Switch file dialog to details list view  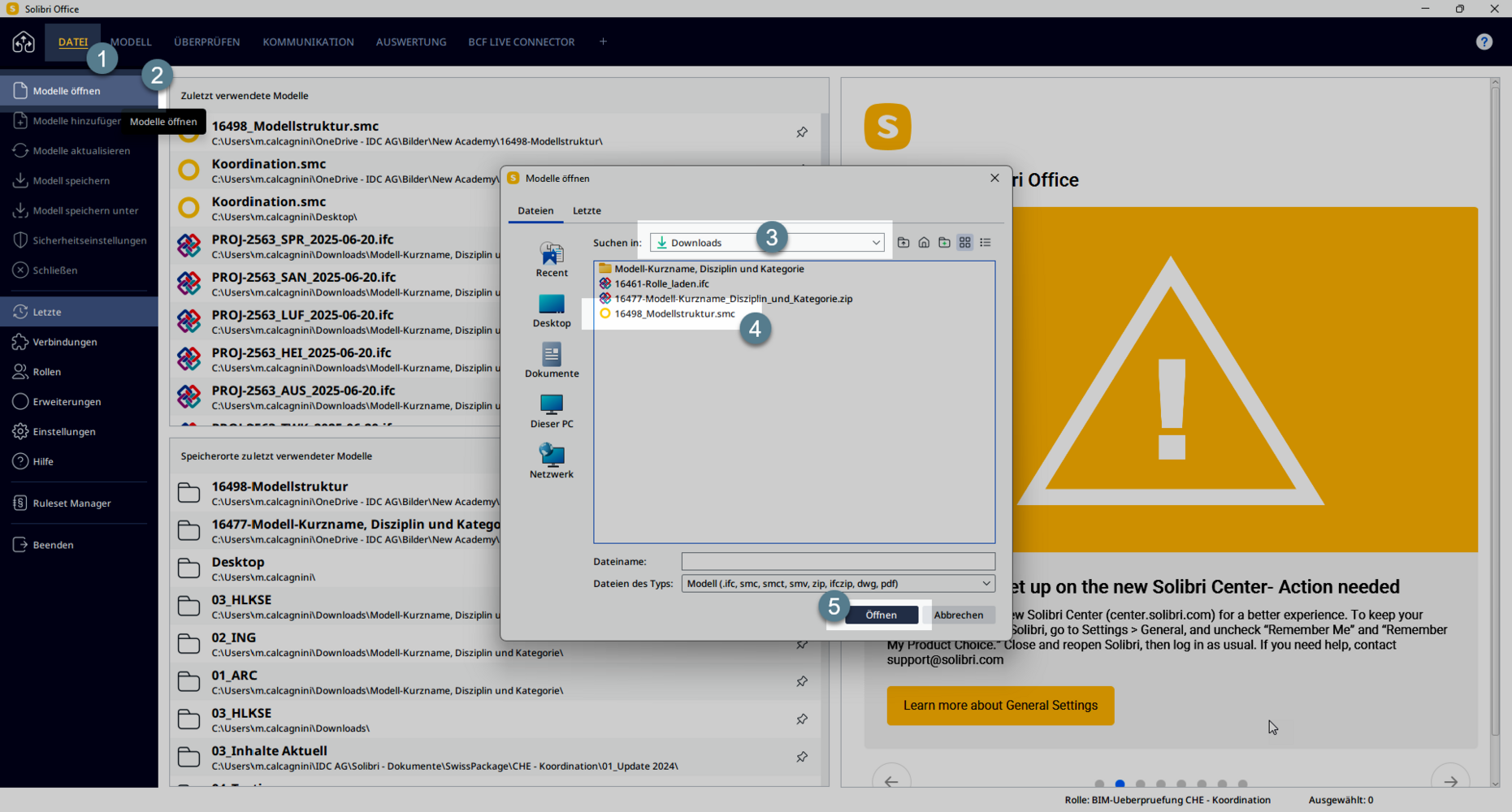click(986, 243)
